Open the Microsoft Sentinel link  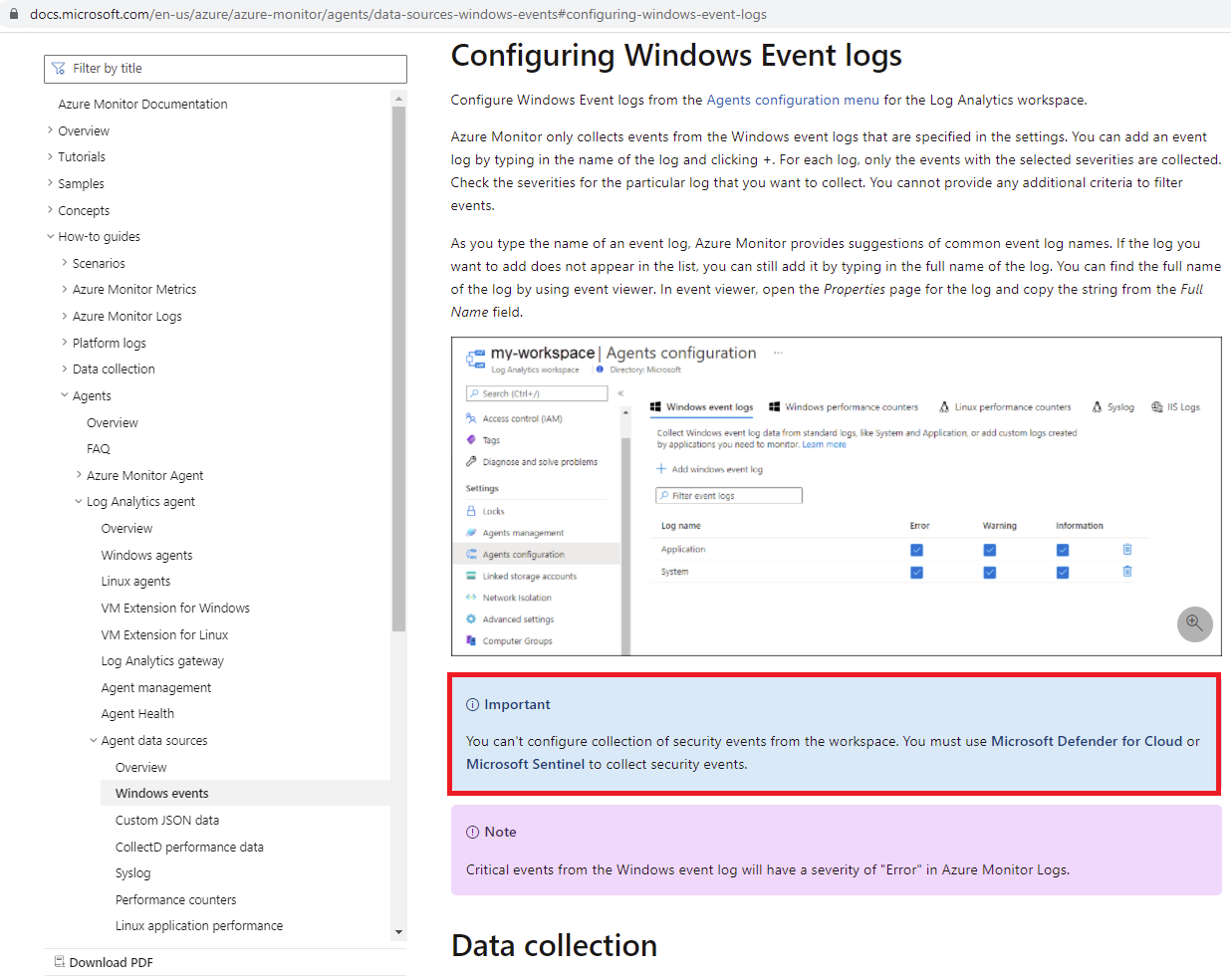point(525,764)
